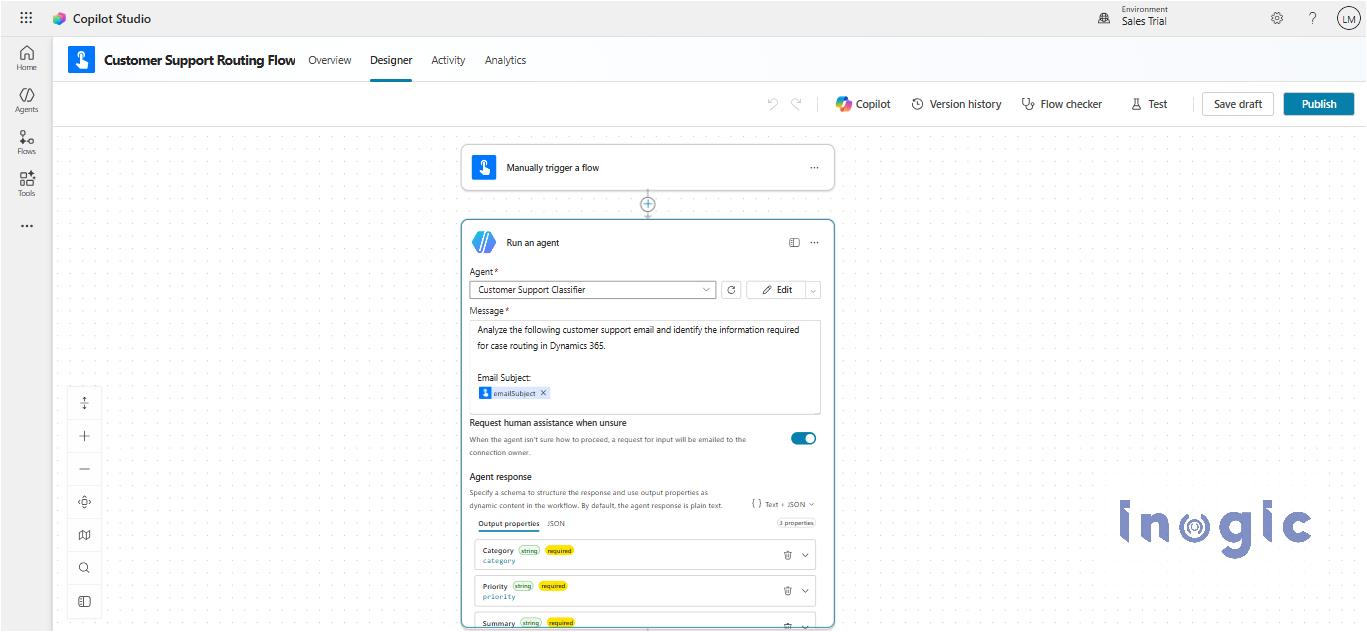Publish the flow
This screenshot has width=1367, height=632.
click(1319, 104)
